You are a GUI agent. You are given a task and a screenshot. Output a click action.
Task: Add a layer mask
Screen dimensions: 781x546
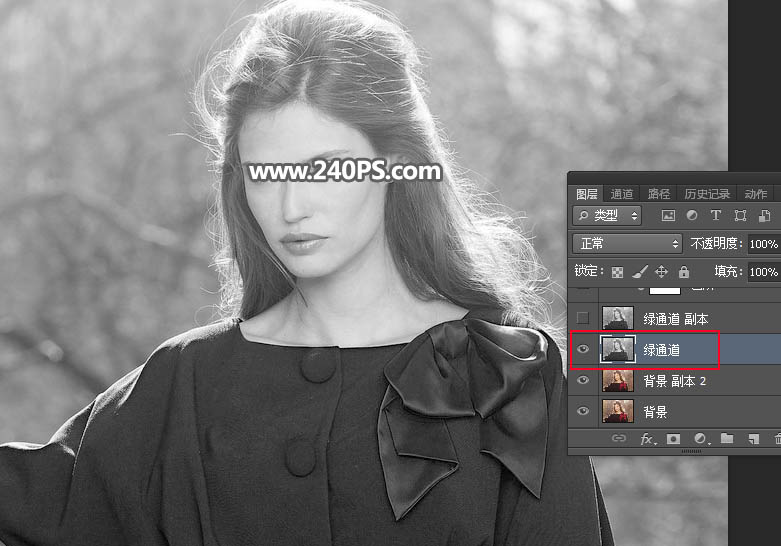pos(674,439)
